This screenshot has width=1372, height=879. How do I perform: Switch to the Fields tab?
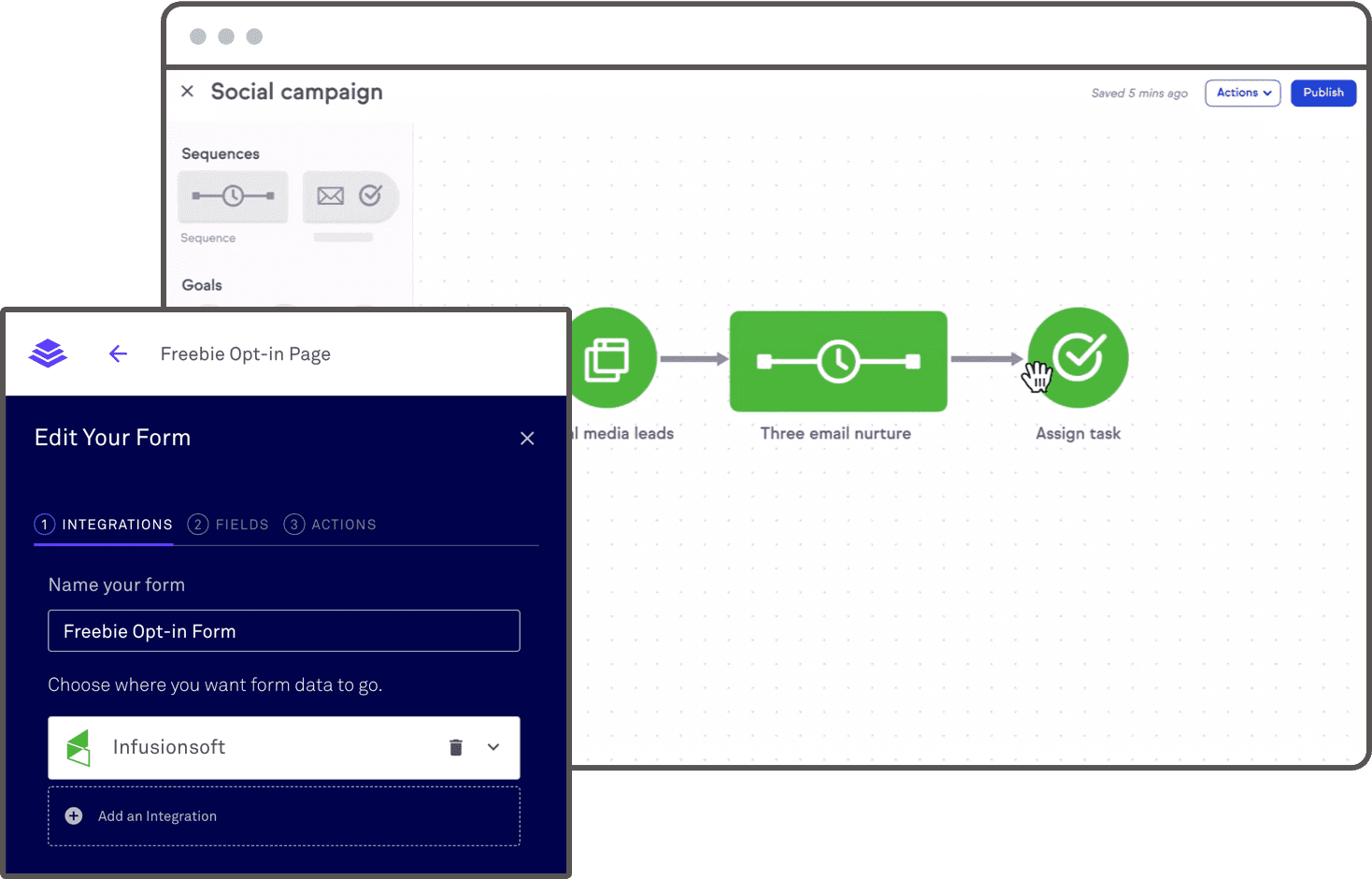pos(228,525)
